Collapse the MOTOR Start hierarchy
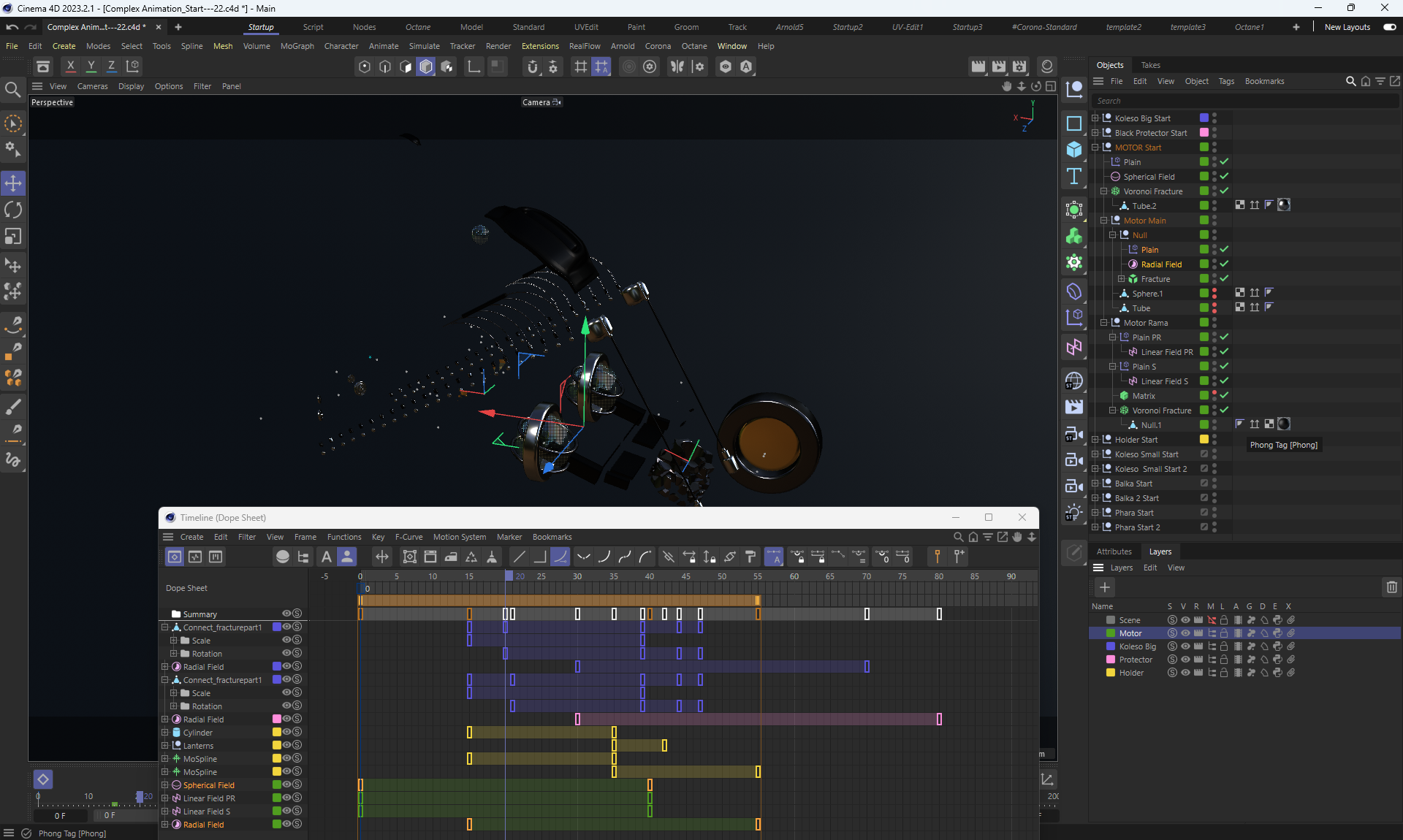This screenshot has height=840, width=1403. point(1095,148)
